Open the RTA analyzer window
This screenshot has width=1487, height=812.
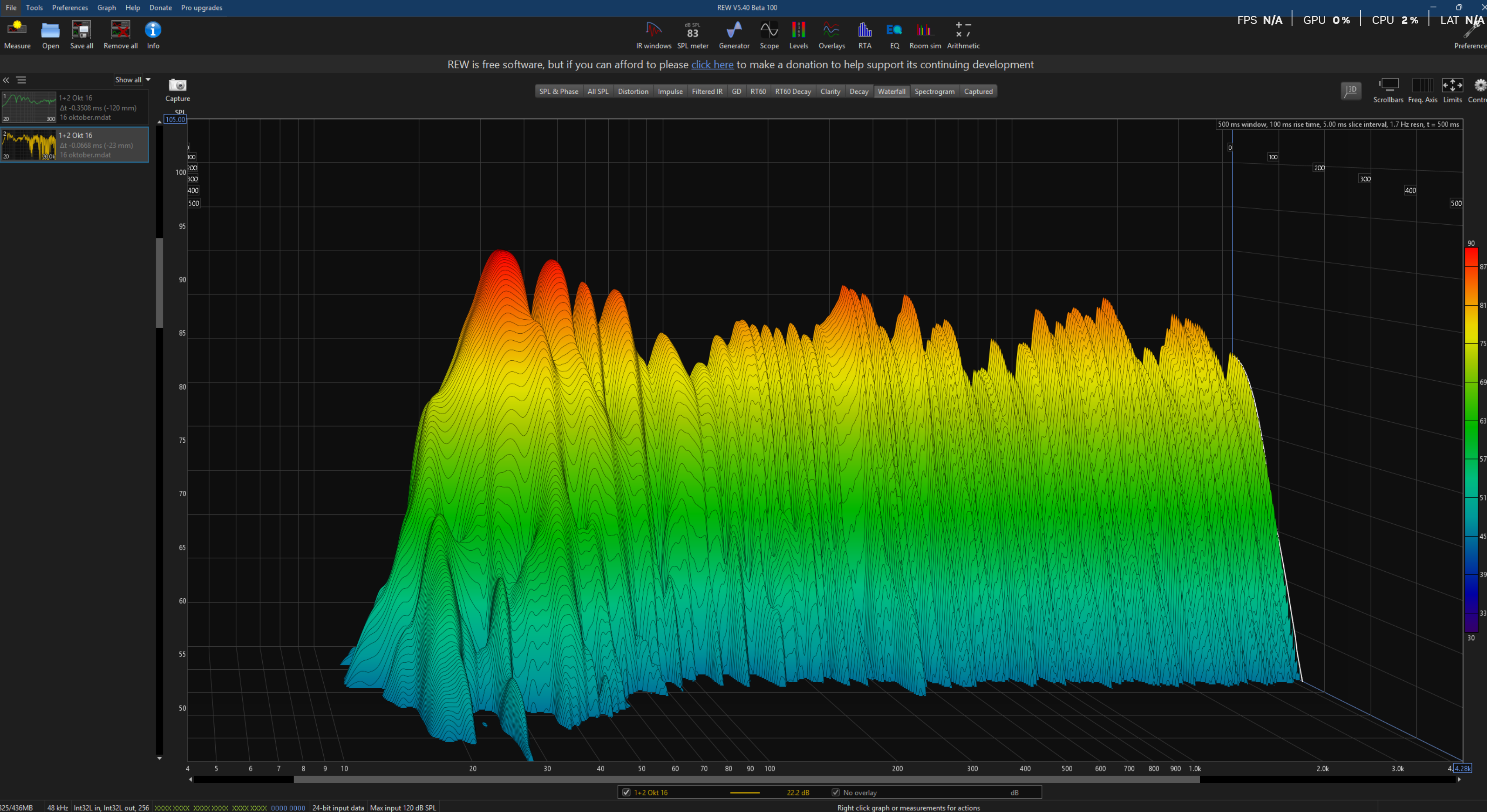[864, 30]
